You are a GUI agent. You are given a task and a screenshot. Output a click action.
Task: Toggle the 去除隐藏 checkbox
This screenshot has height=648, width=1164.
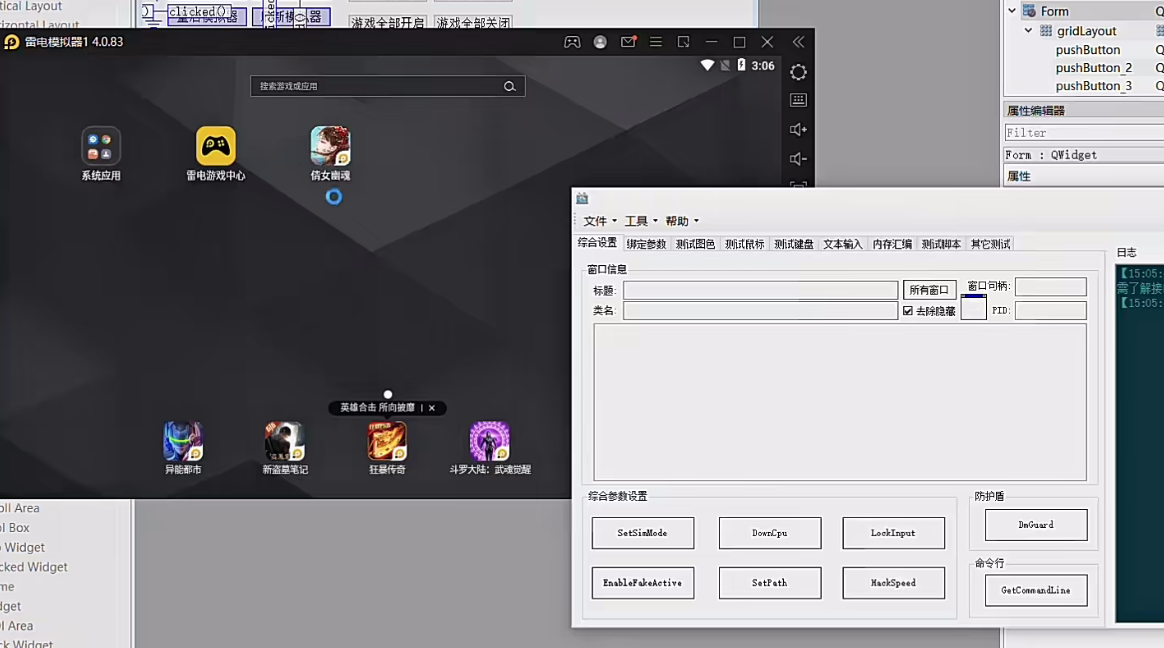pos(908,310)
